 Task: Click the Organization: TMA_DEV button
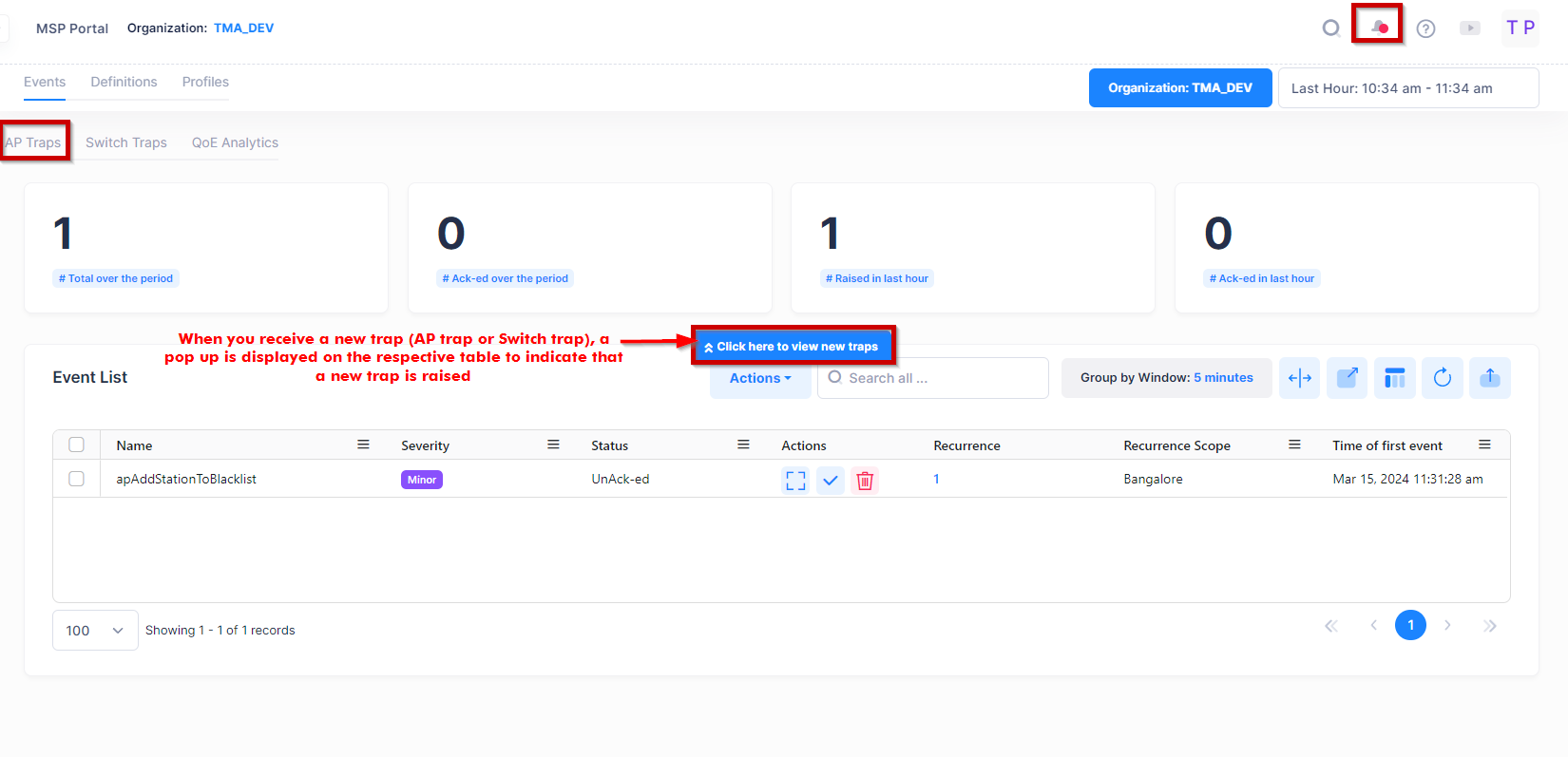pos(1179,88)
